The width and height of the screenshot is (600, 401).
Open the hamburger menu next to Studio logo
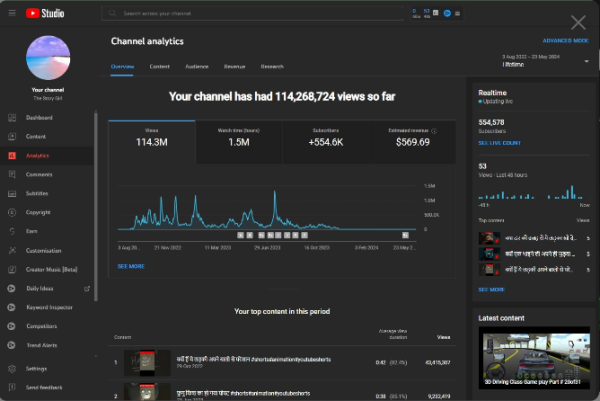(x=11, y=14)
